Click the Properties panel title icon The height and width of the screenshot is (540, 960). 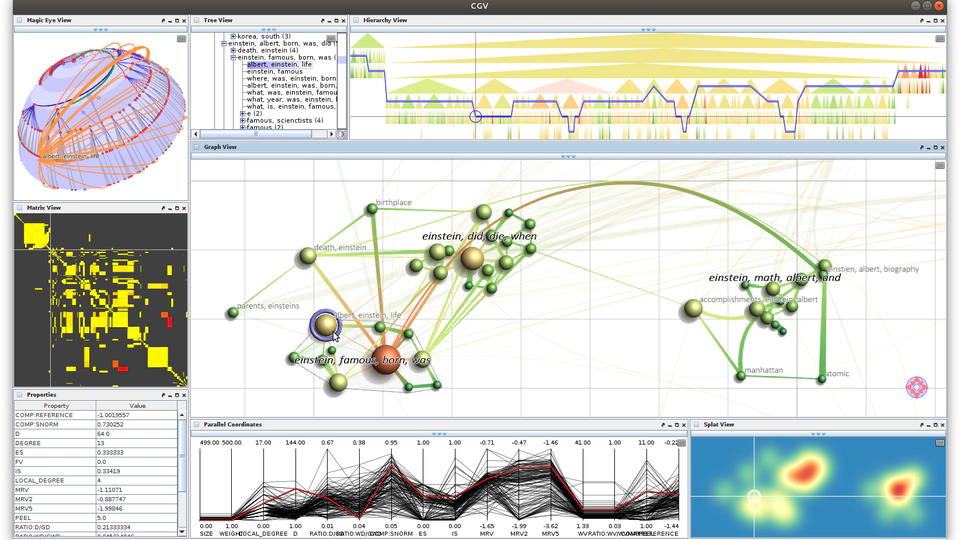(20, 395)
